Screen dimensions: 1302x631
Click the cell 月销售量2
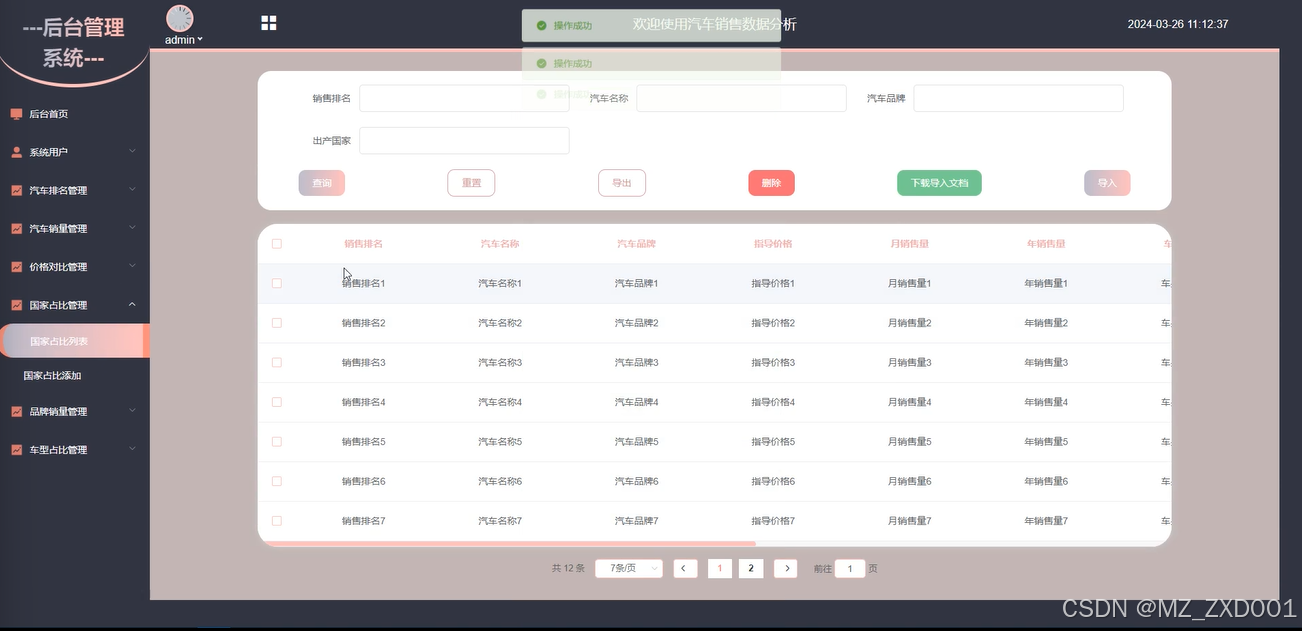[909, 323]
